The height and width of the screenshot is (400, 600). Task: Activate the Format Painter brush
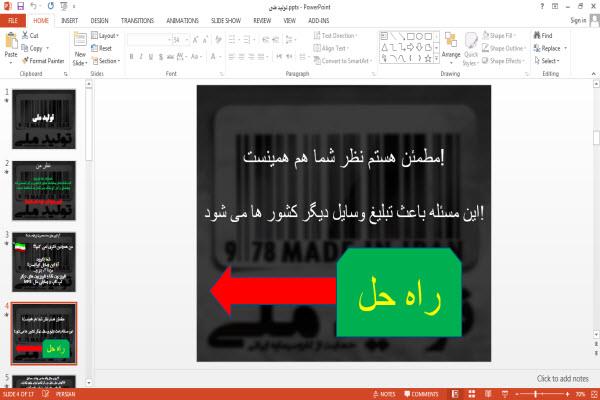point(43,61)
